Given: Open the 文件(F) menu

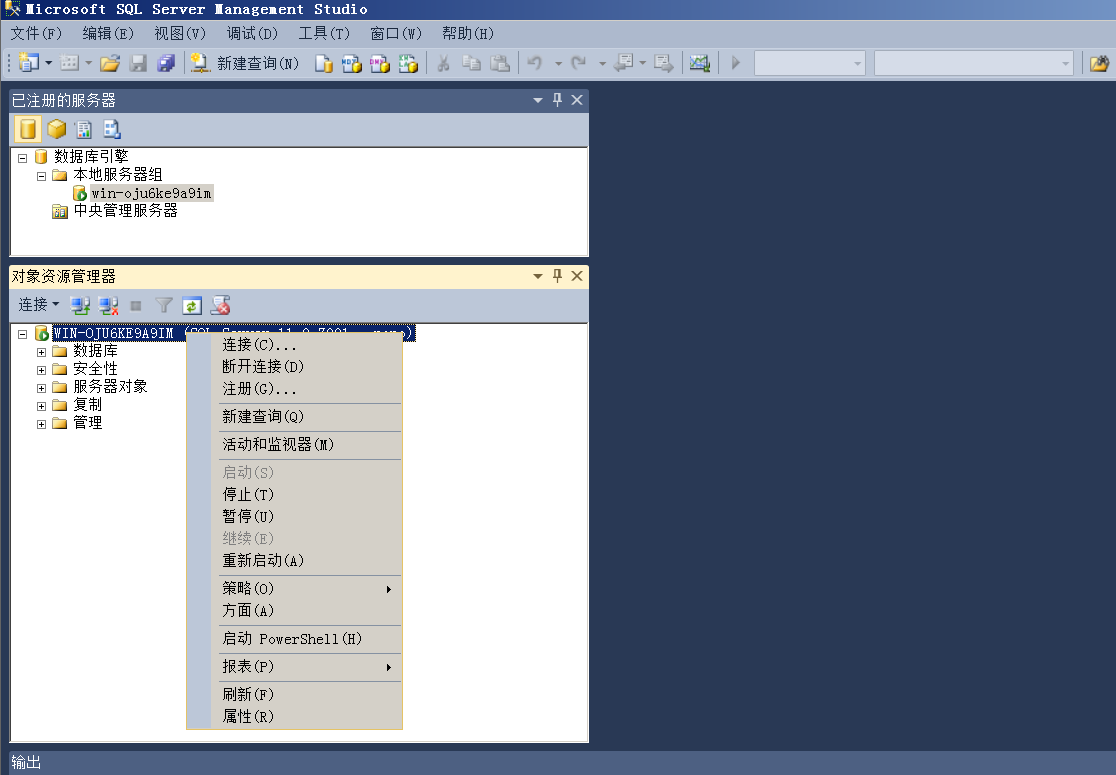Looking at the screenshot, I should [36, 33].
